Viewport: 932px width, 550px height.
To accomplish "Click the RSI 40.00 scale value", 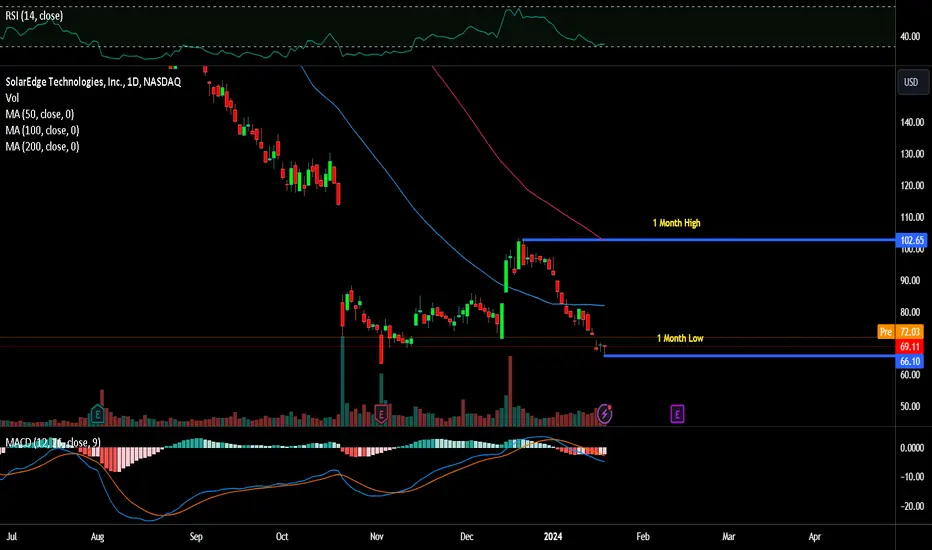I will (x=910, y=36).
